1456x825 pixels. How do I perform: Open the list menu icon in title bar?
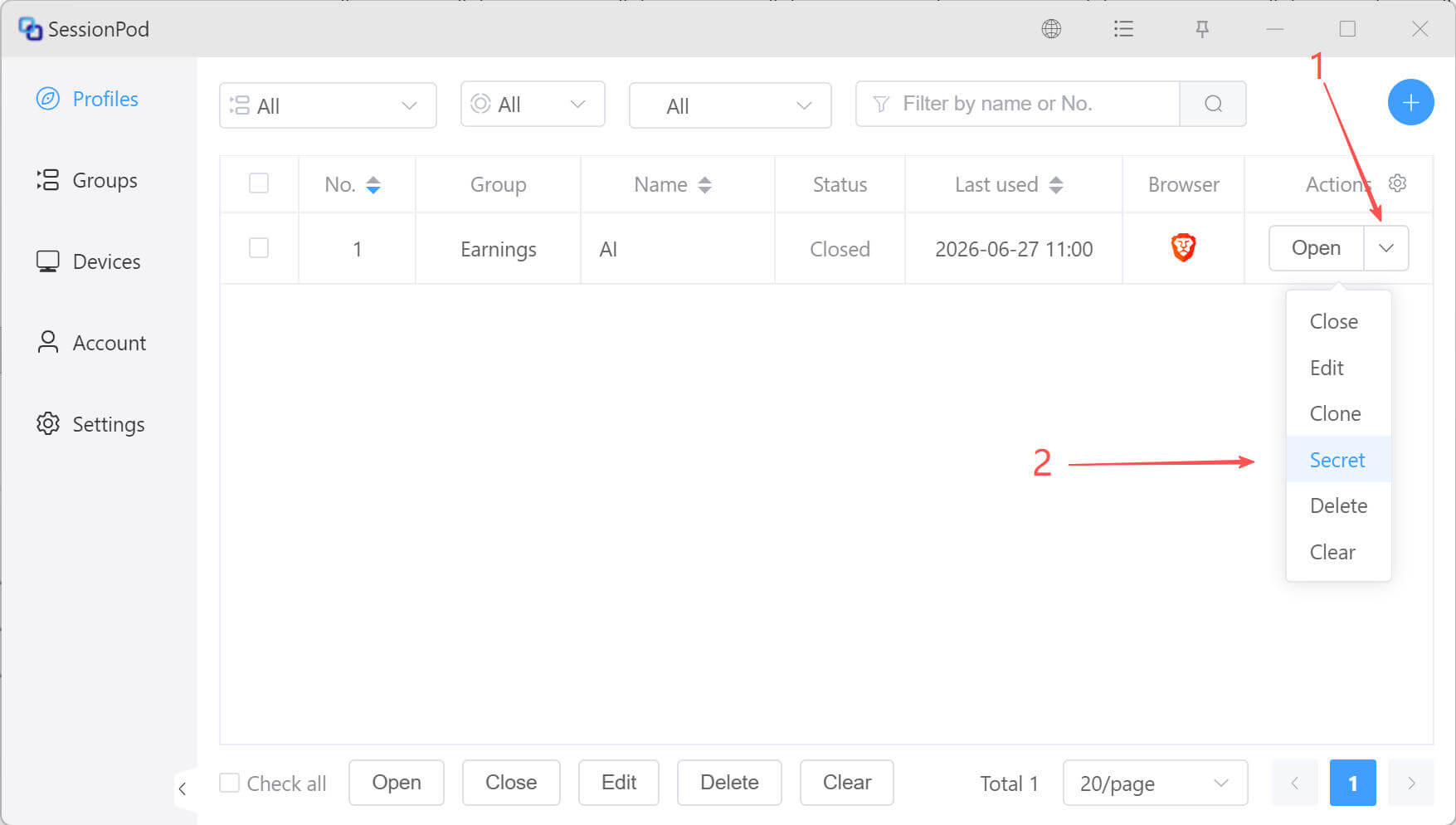[x=1123, y=29]
